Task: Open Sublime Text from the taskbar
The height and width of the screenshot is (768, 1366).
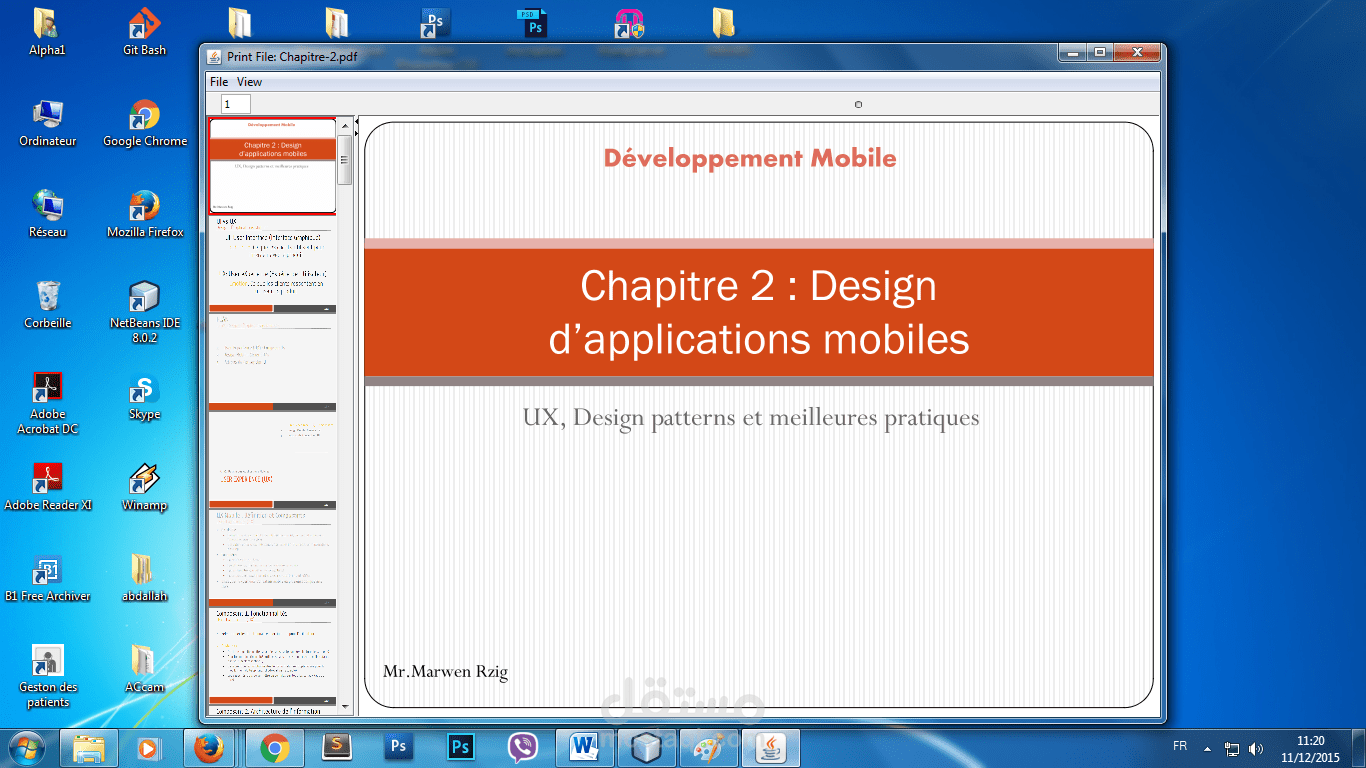Action: tap(337, 747)
